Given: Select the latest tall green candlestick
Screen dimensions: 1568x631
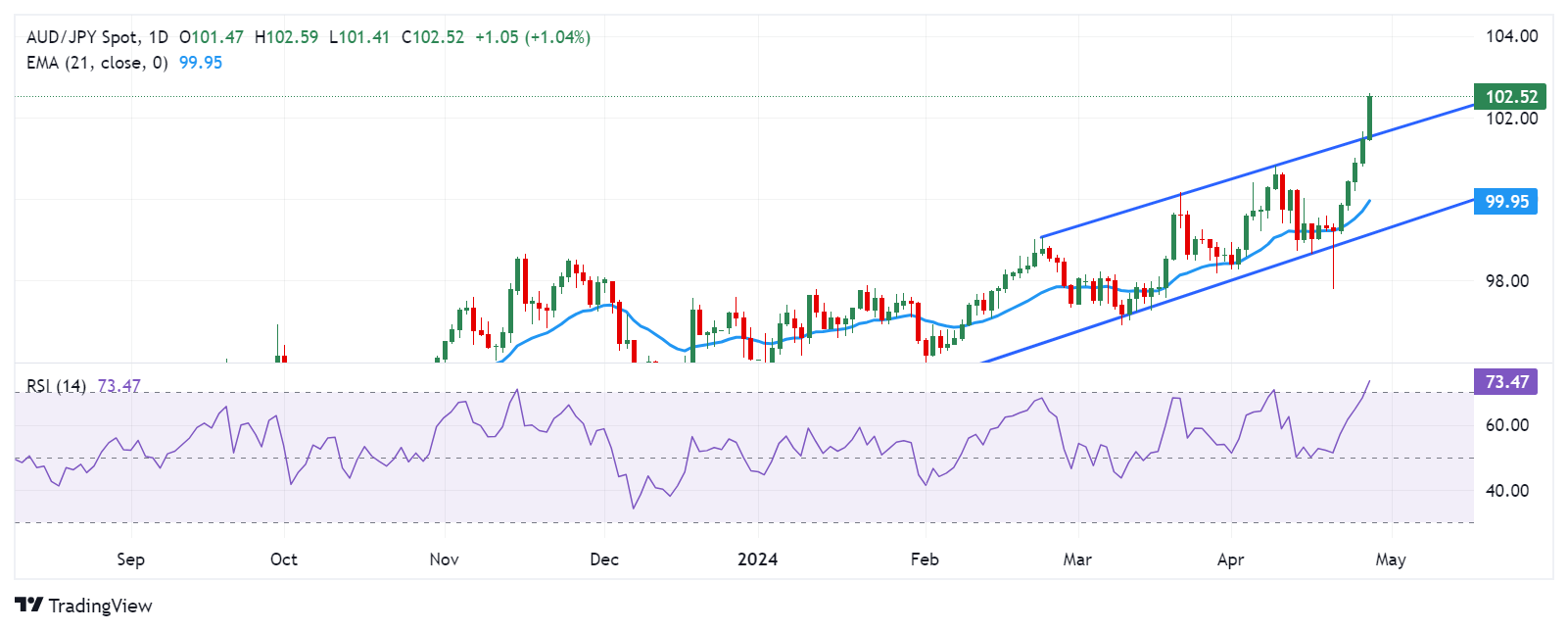Looking at the screenshot, I should click(x=1369, y=117).
